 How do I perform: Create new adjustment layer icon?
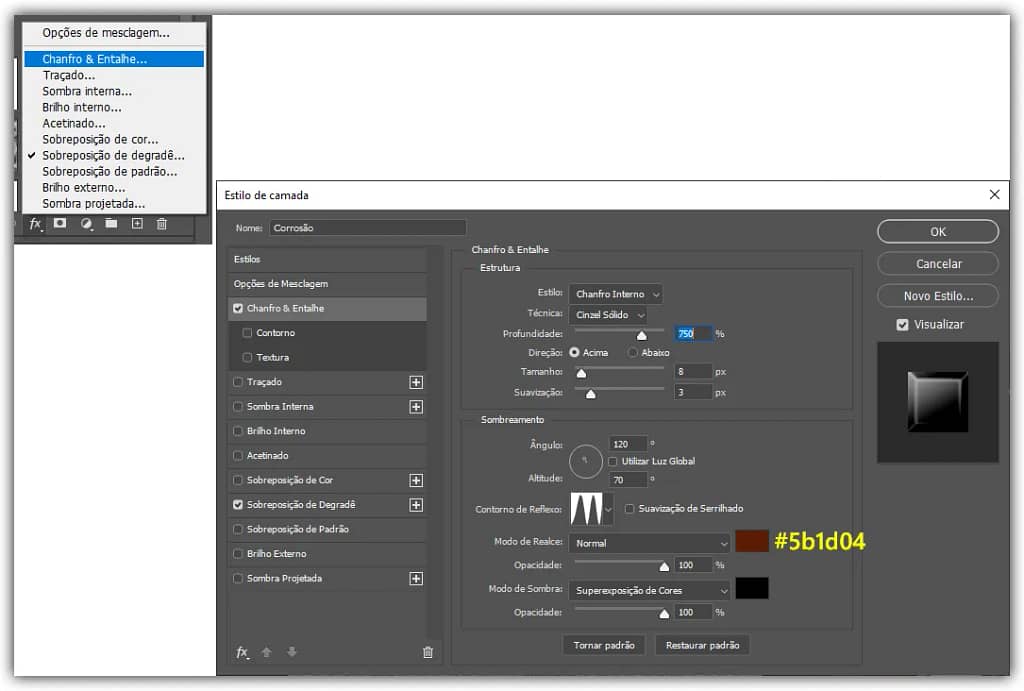click(x=86, y=224)
